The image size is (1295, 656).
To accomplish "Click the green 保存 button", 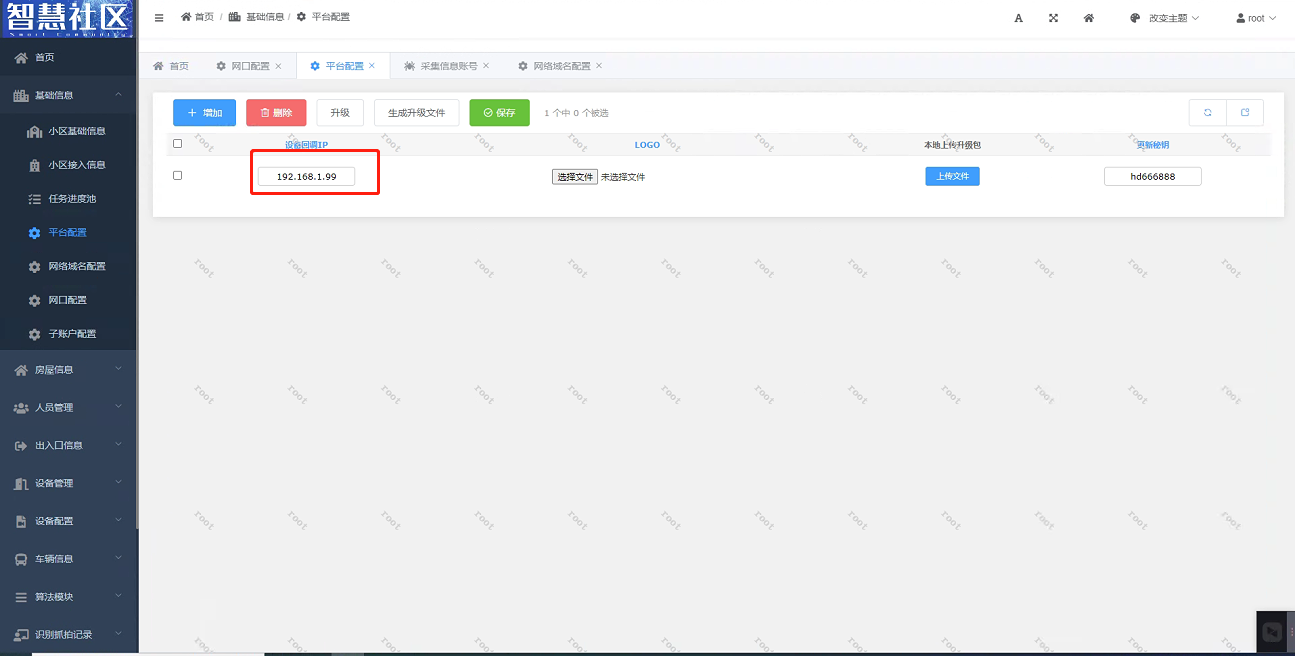I will (499, 113).
